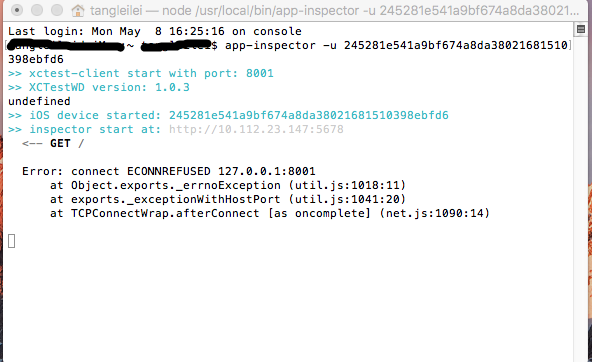
Task: Click the terminal cursor block below the error
Action: click(12, 241)
